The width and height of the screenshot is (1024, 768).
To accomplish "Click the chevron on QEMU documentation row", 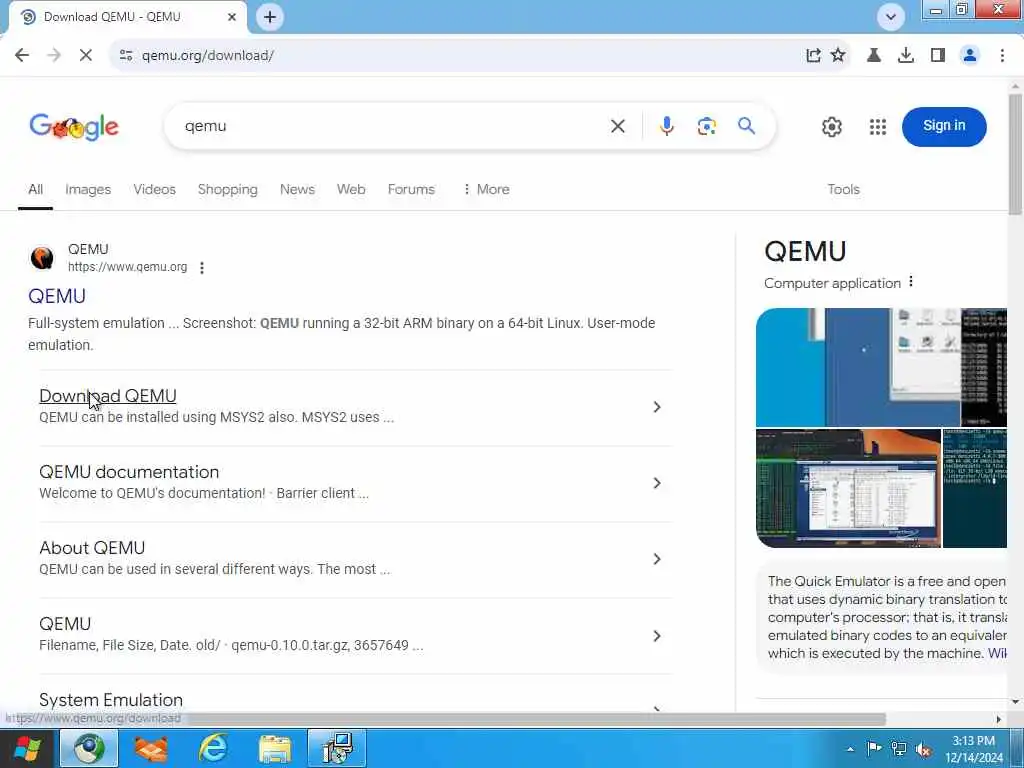I will click(657, 483).
